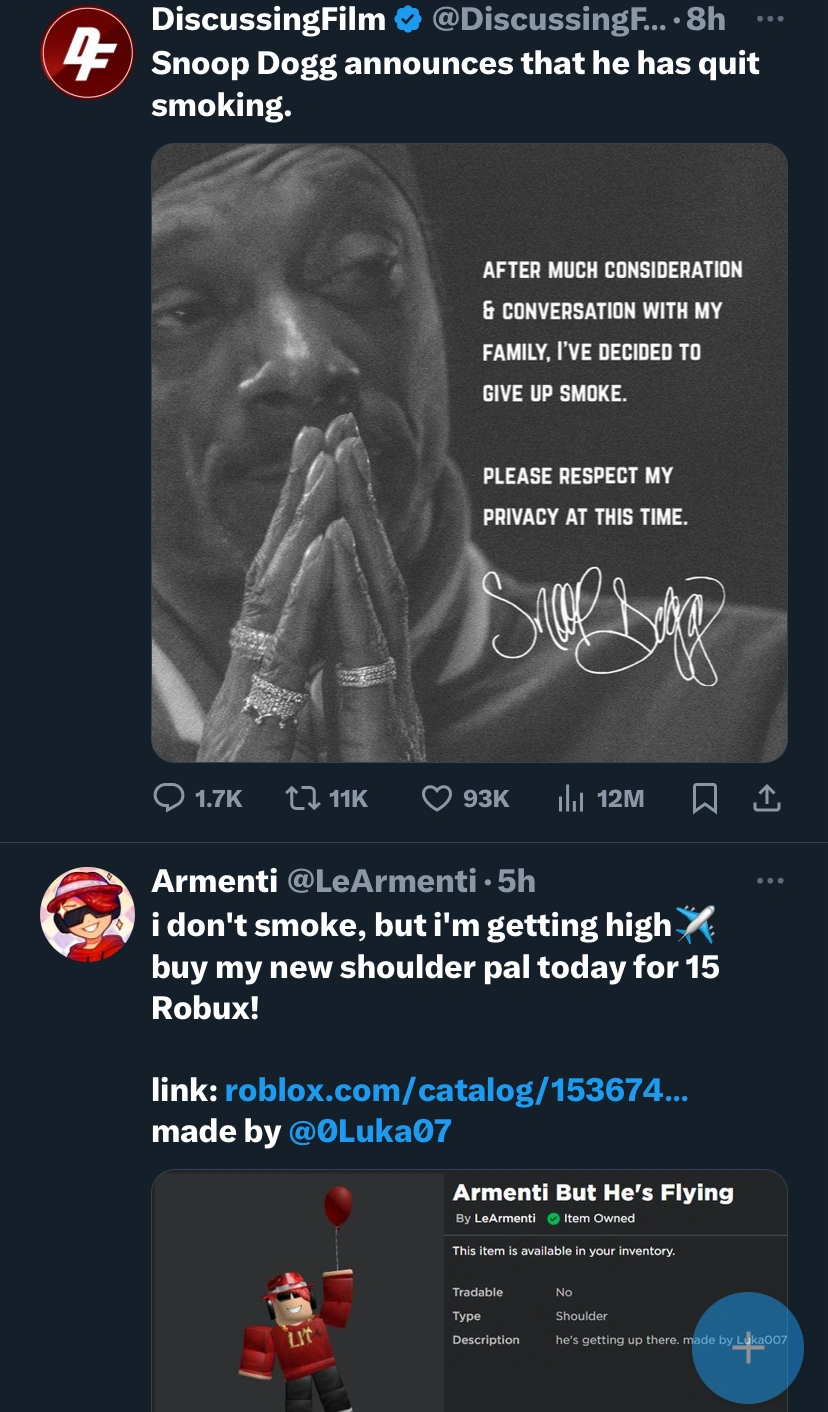Open more options for DiscussingFilm tweet

pos(770,19)
